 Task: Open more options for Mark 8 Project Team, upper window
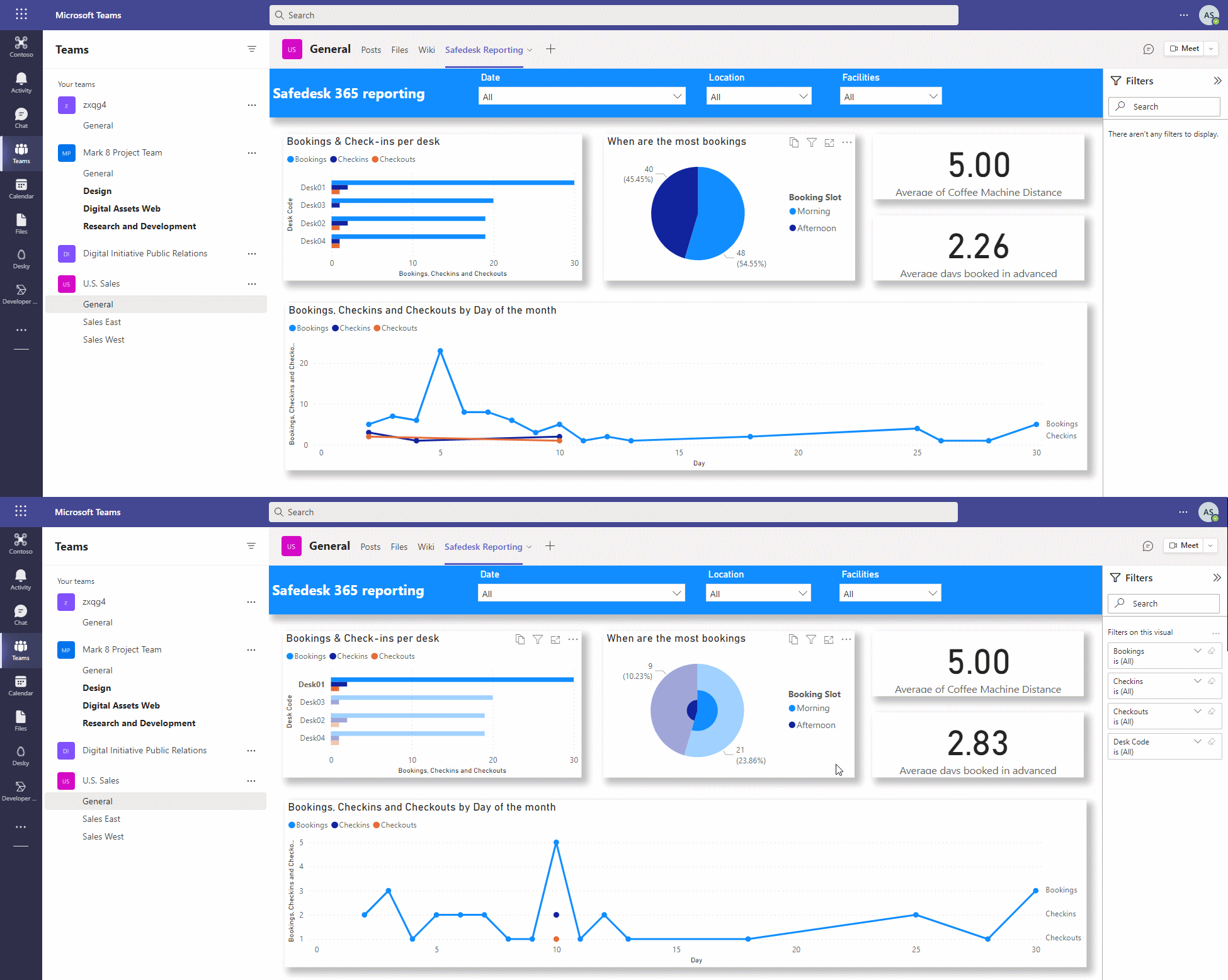pos(252,153)
